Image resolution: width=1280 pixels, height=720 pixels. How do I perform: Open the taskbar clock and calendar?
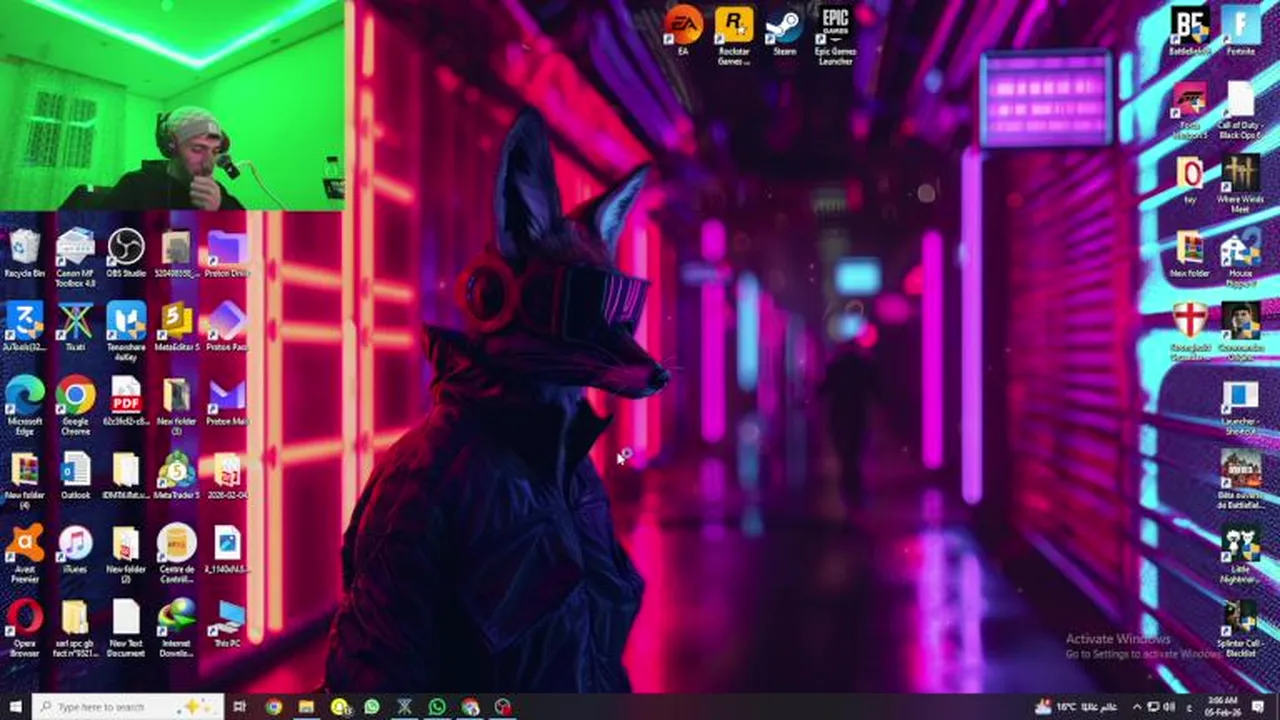[1223, 707]
